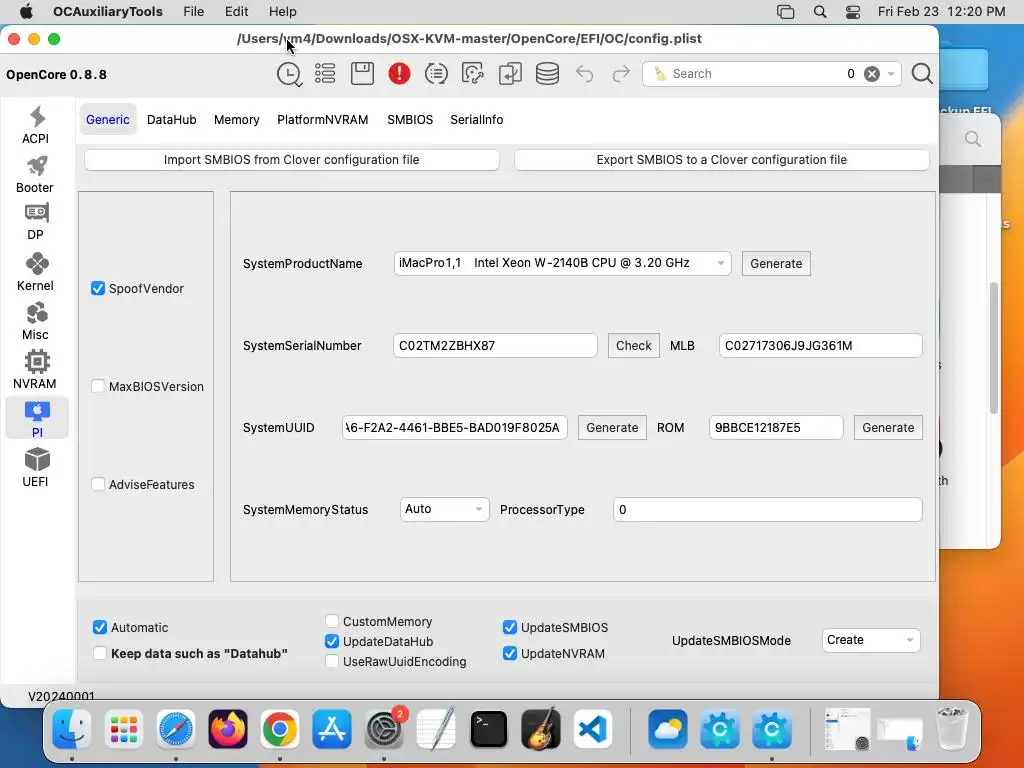Open the App Store from the Dock

[x=332, y=729]
